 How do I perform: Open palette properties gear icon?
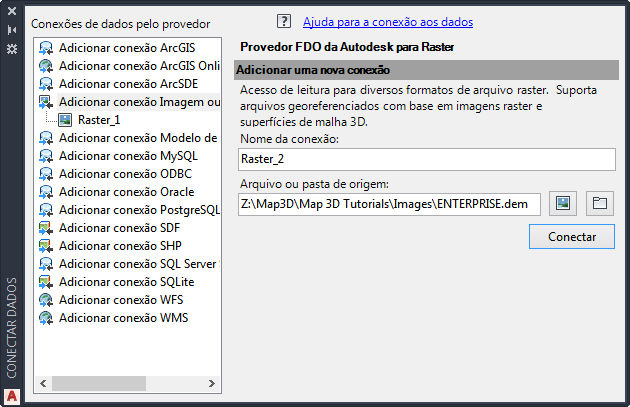tap(12, 49)
